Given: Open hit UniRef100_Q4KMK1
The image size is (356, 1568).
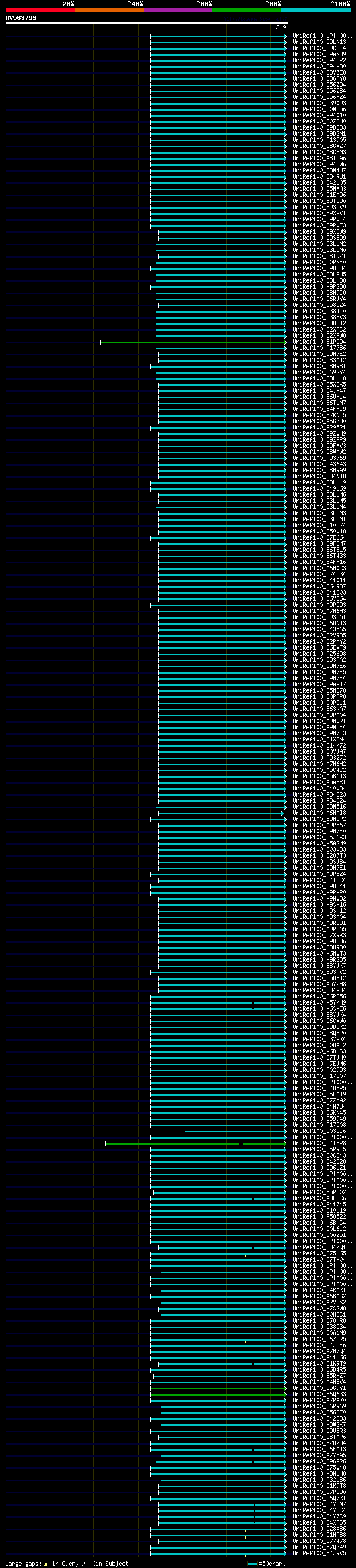Looking at the screenshot, I should tap(319, 1290).
